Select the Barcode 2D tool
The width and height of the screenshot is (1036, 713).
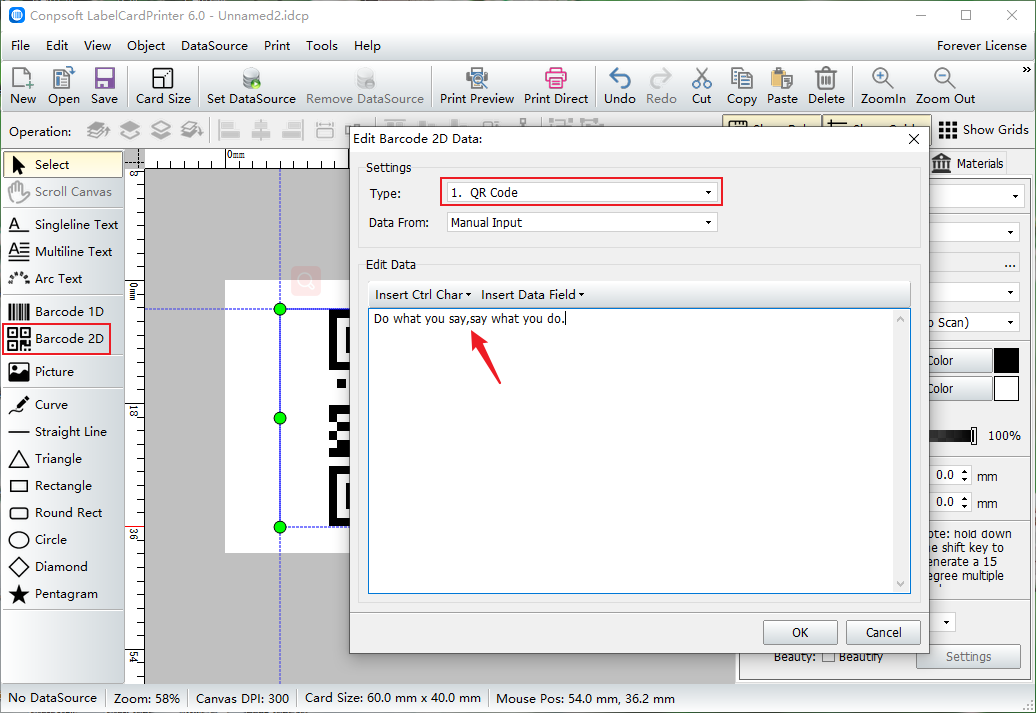(x=57, y=338)
